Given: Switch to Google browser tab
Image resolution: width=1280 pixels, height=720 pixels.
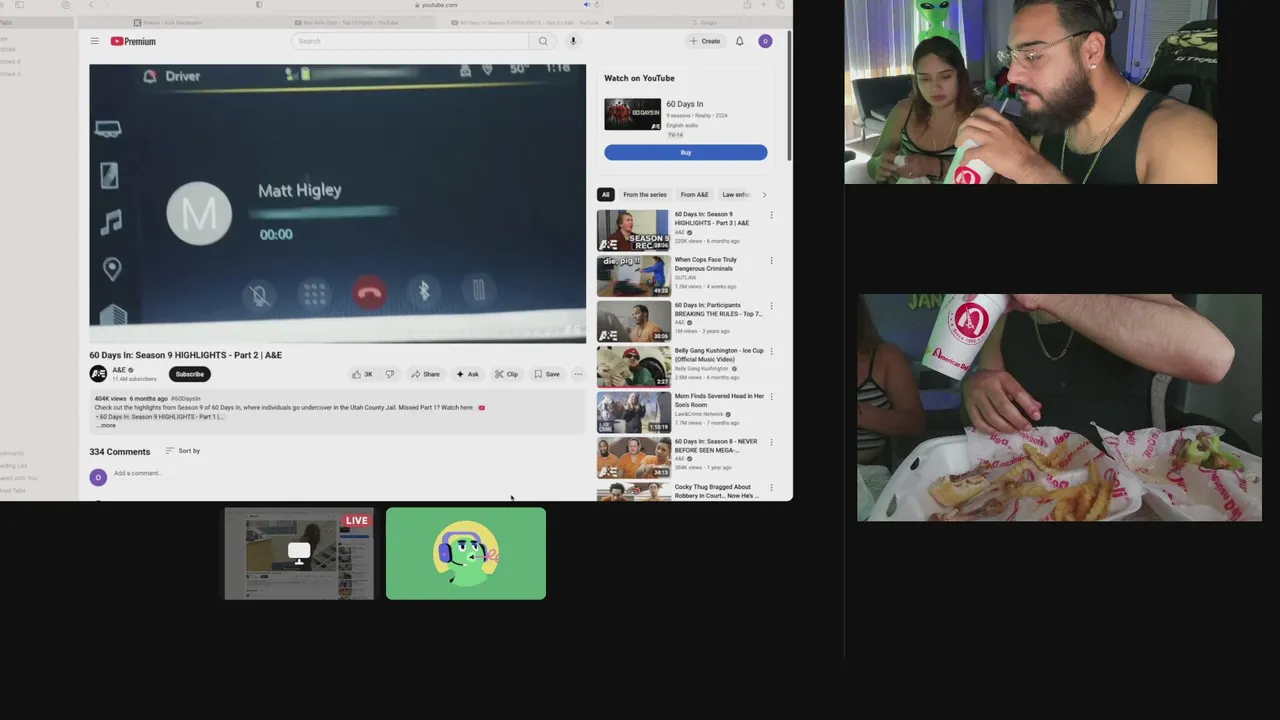Looking at the screenshot, I should pyautogui.click(x=703, y=22).
